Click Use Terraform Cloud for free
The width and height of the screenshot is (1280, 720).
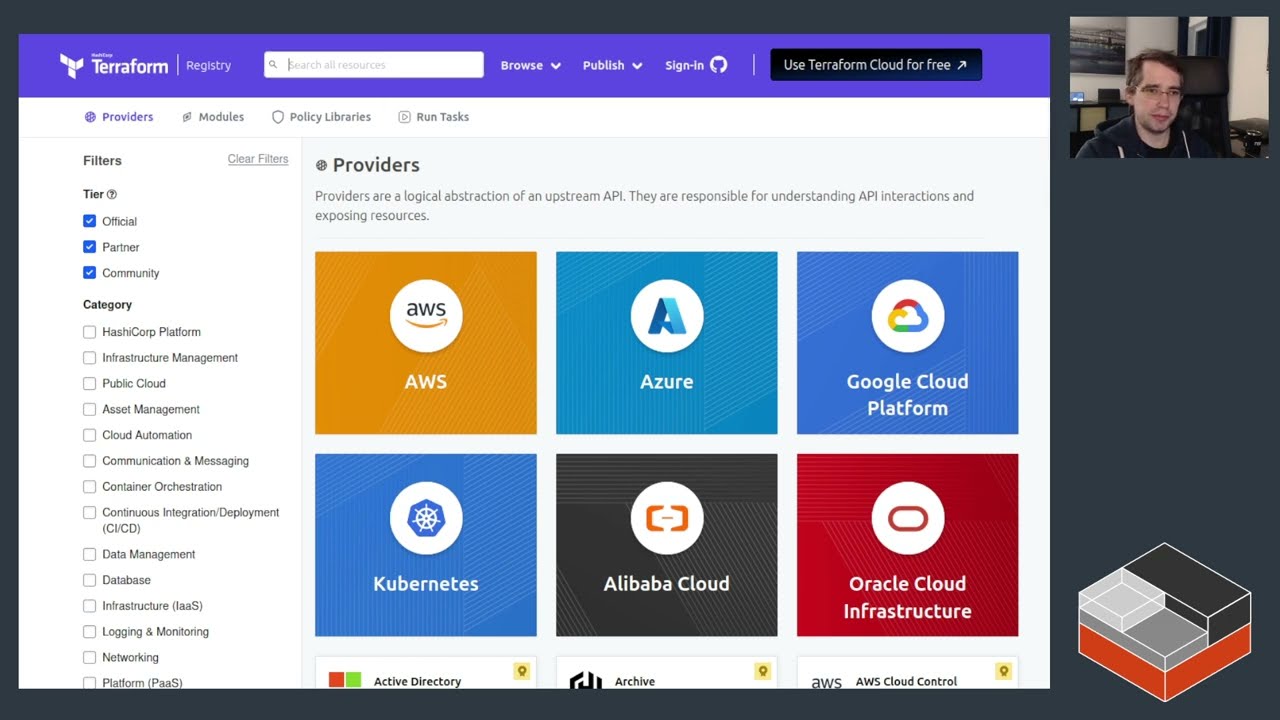[x=876, y=65]
